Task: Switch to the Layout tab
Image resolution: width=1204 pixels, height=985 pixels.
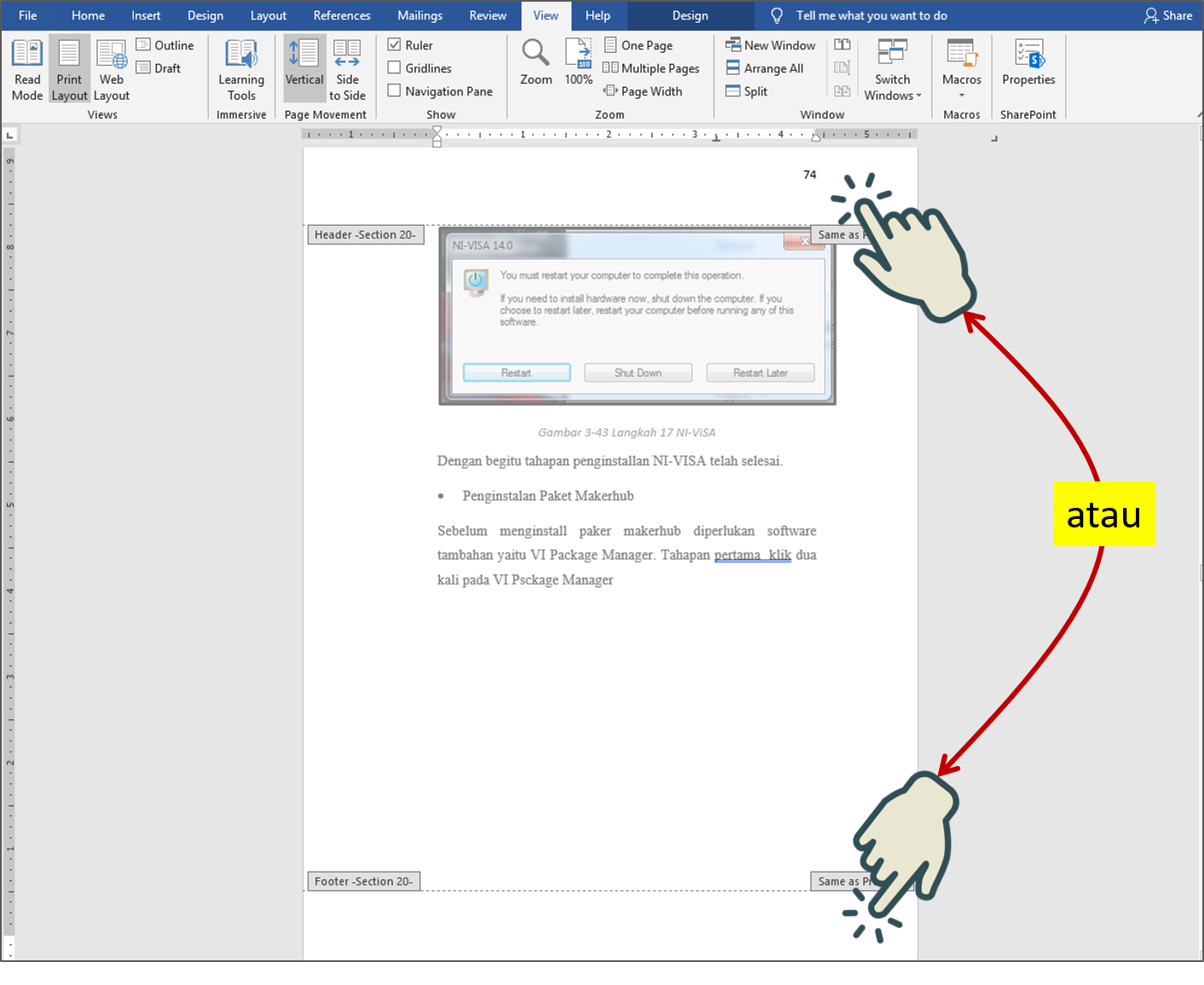Action: [268, 15]
